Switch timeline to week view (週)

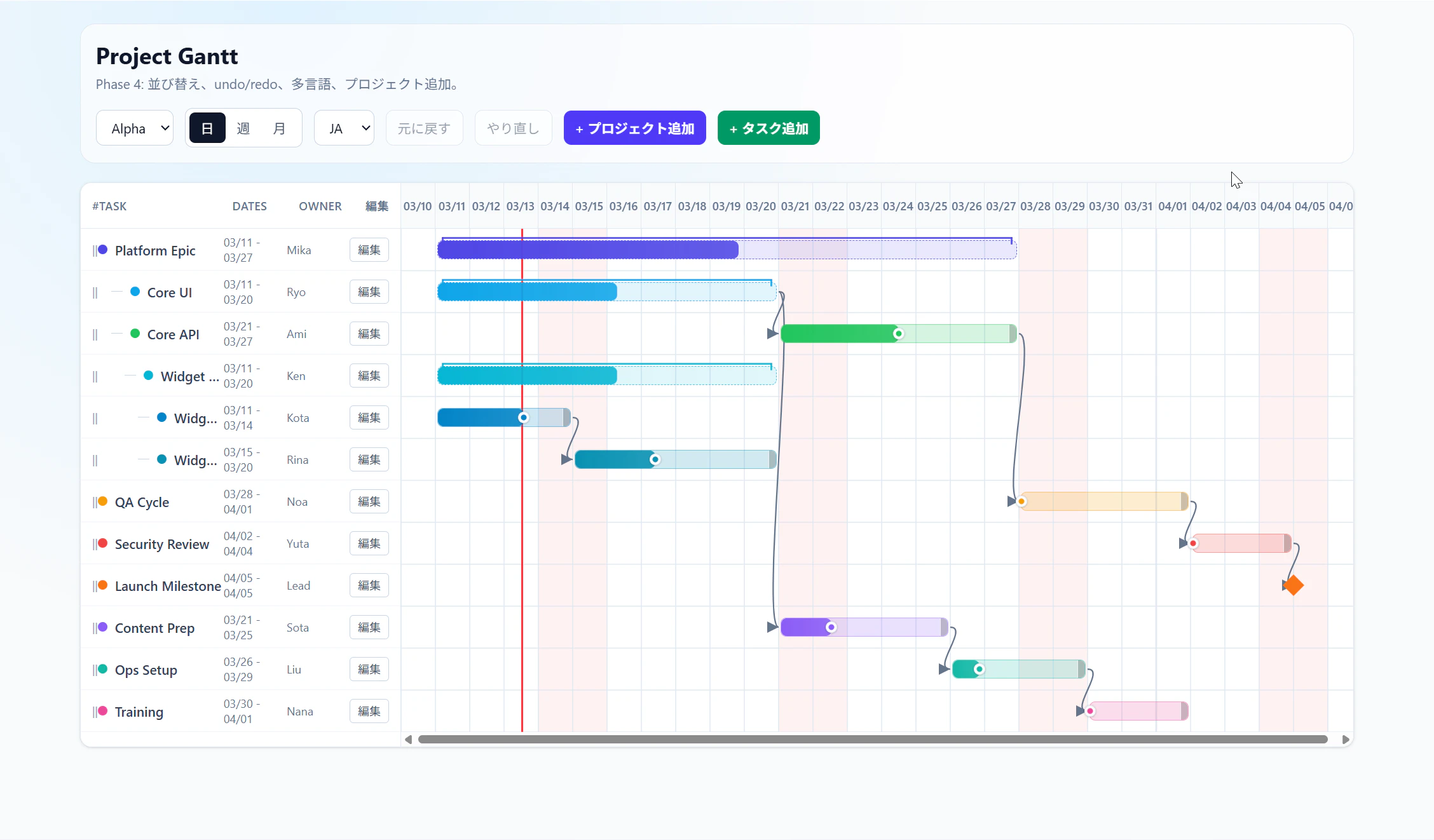[x=243, y=128]
